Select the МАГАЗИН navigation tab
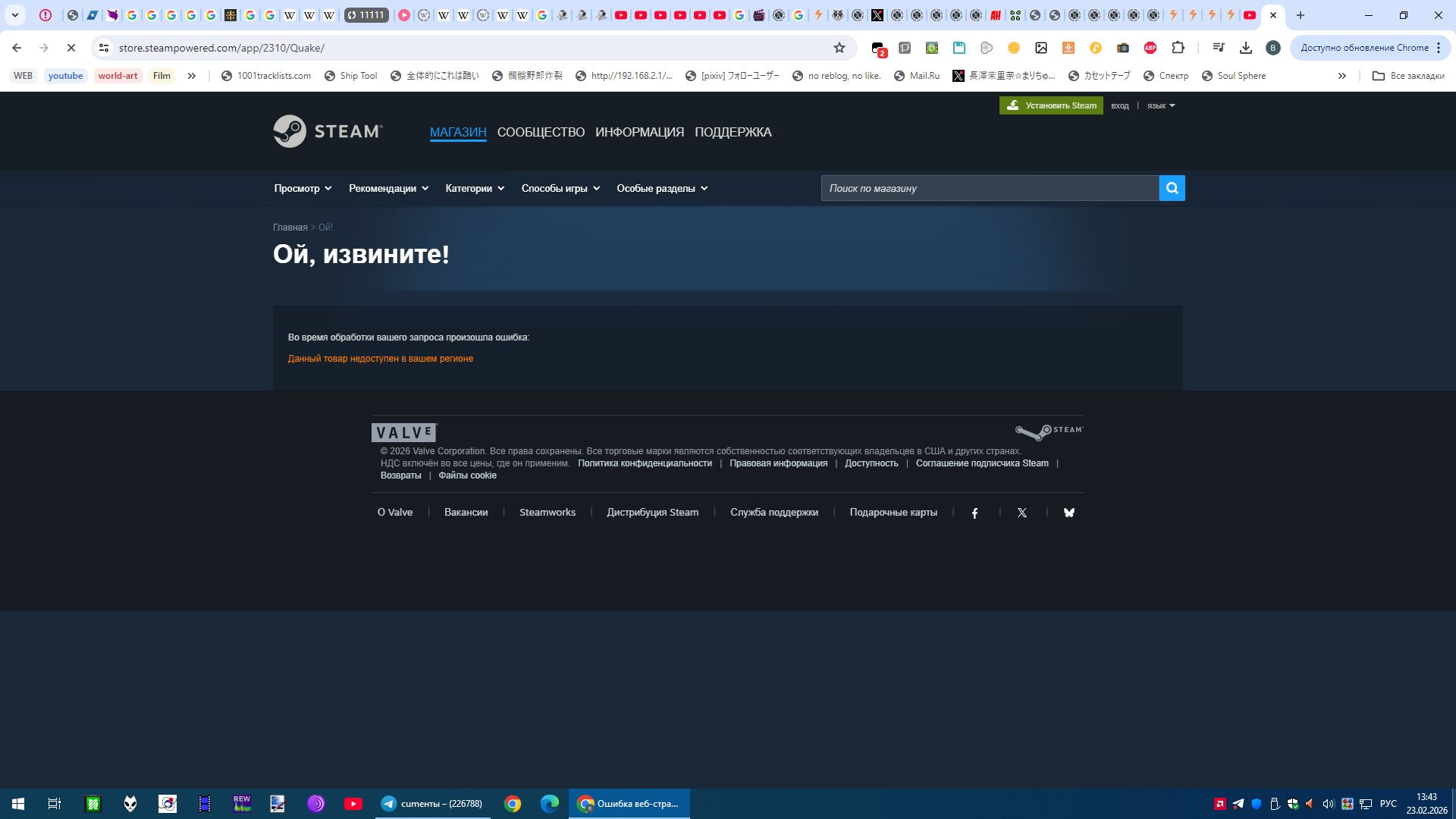The width and height of the screenshot is (1456, 819). tap(458, 132)
